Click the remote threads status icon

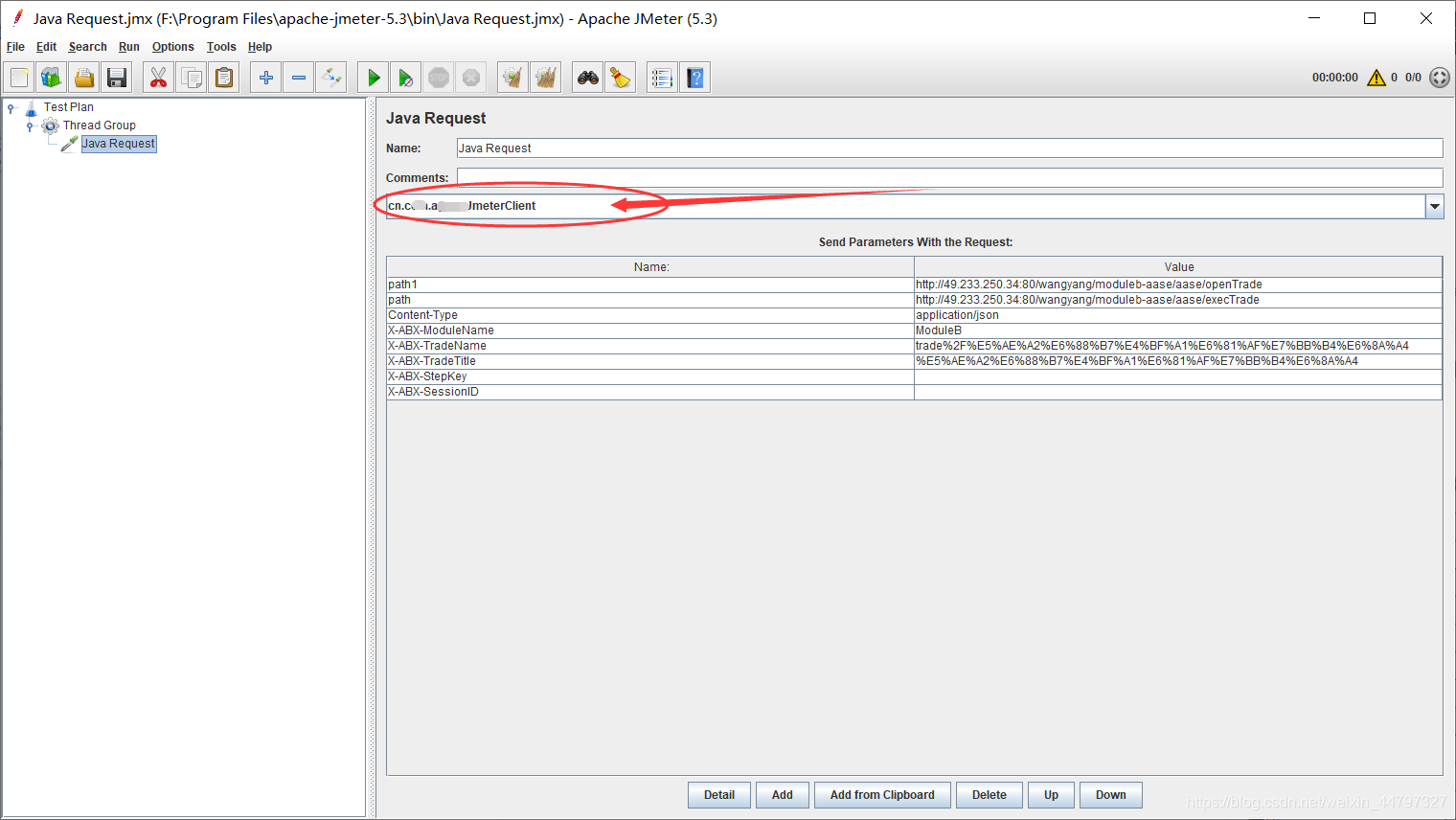point(1440,78)
